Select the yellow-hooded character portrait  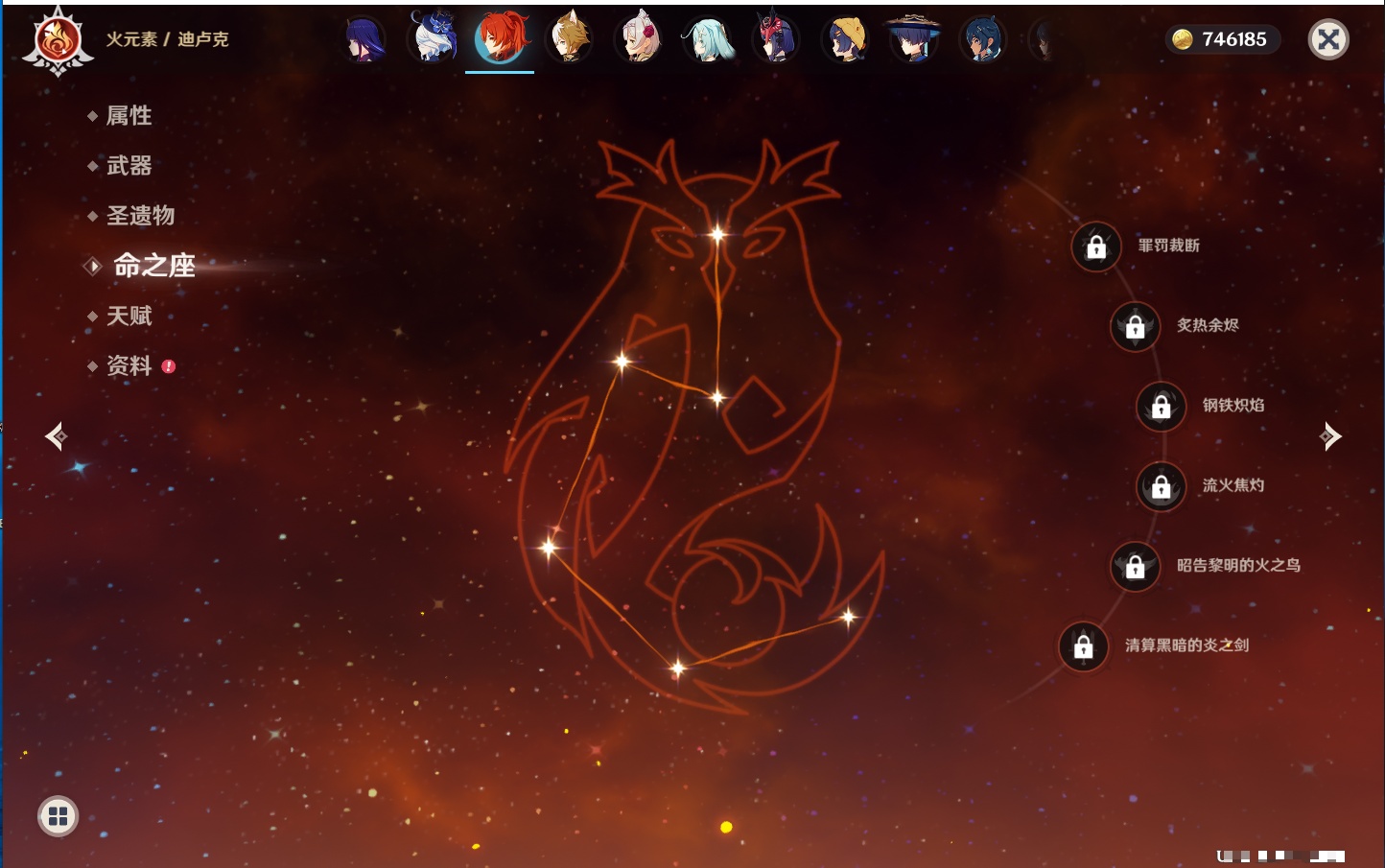845,39
